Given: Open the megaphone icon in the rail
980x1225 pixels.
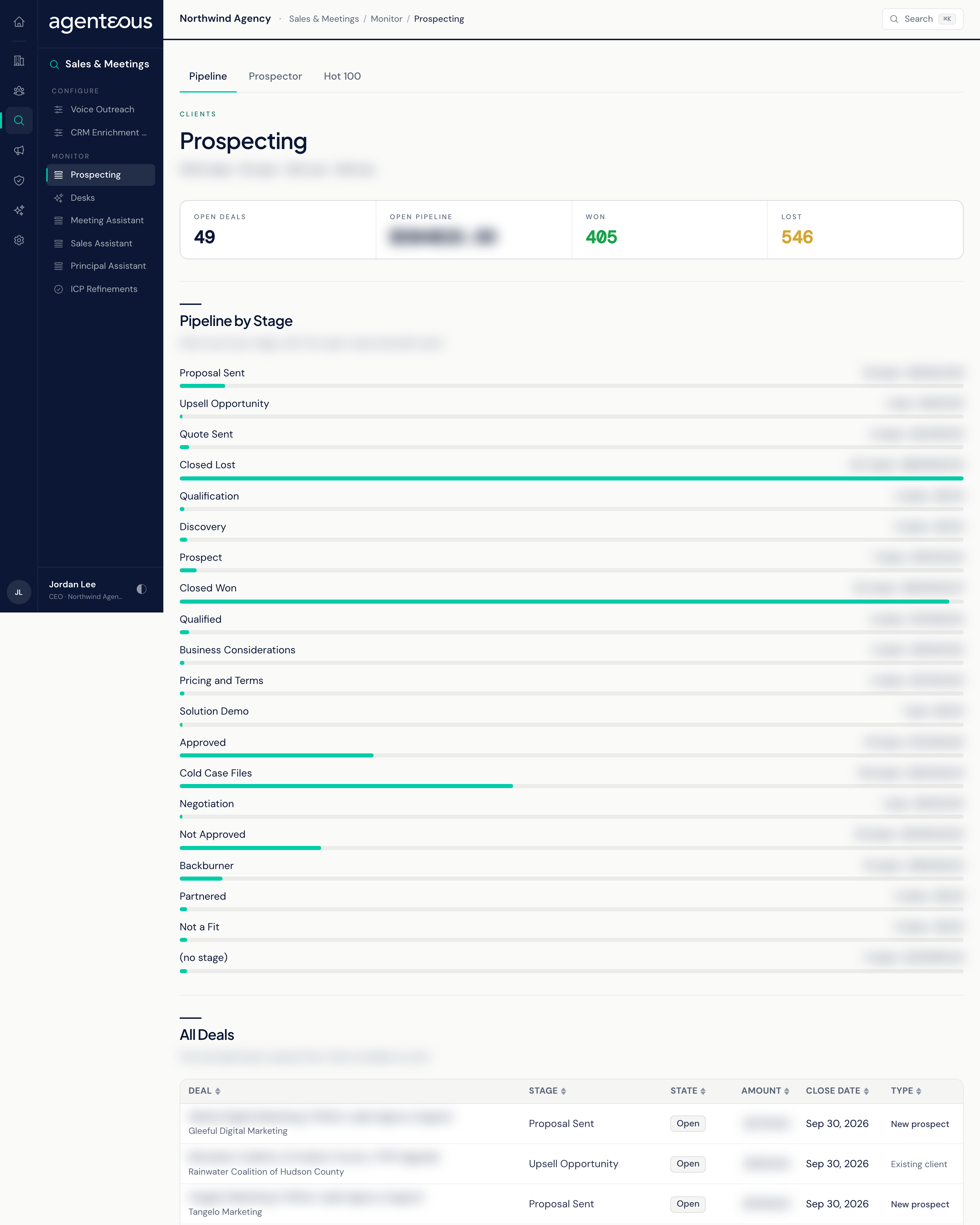Looking at the screenshot, I should 19,150.
